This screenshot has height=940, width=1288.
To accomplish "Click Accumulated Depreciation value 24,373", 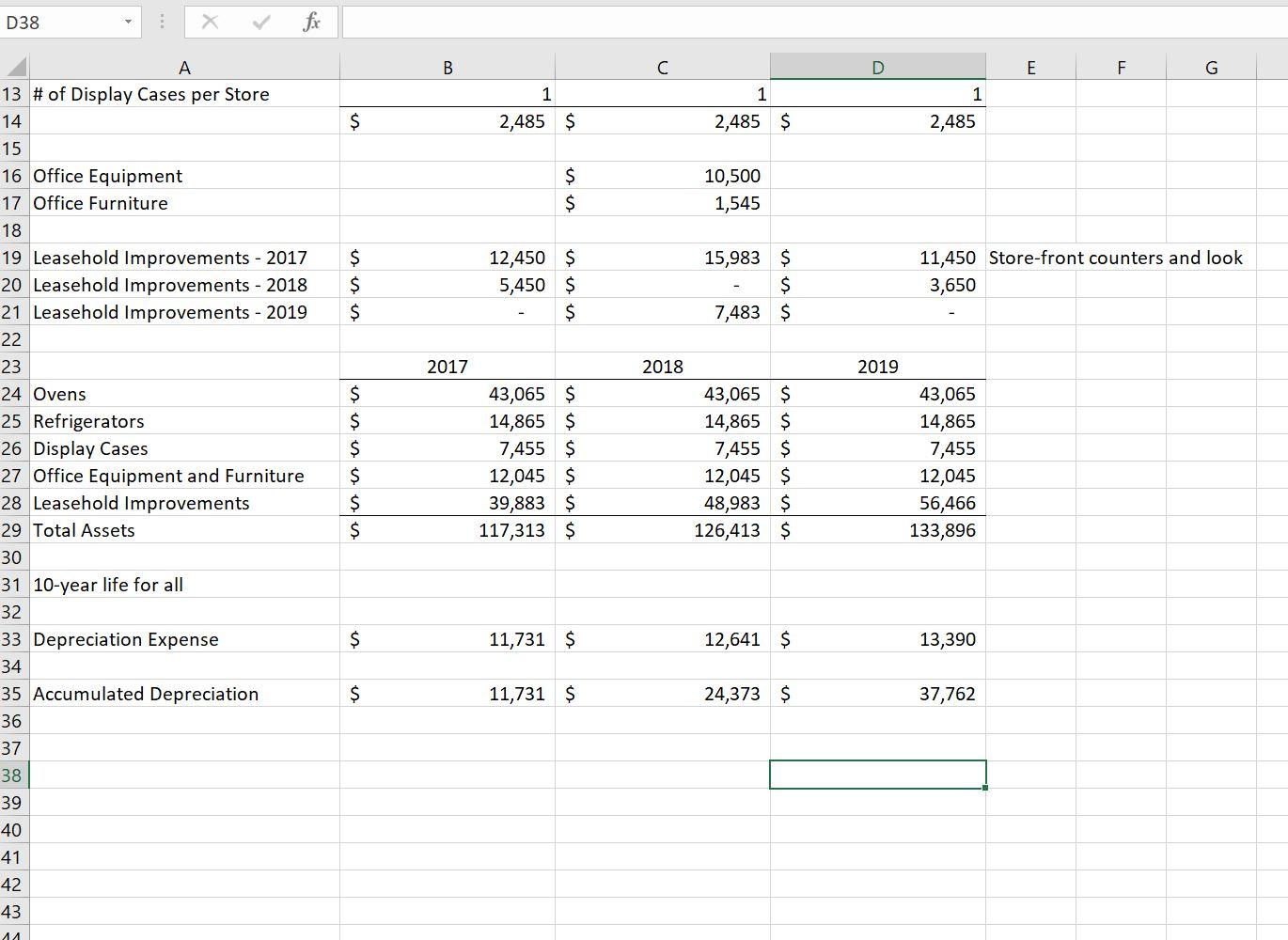I will (663, 694).
